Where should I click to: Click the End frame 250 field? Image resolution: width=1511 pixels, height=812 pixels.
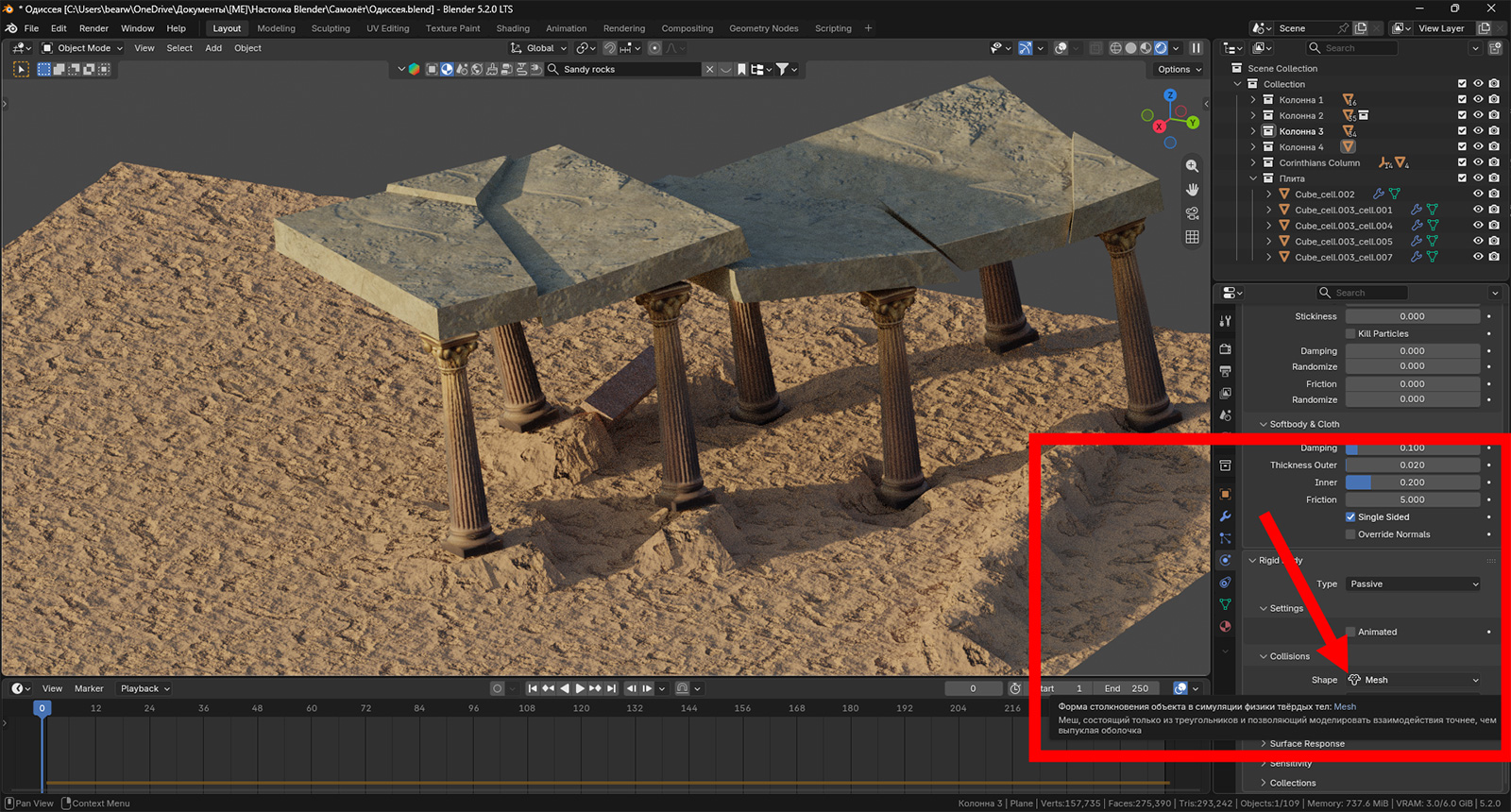pyautogui.click(x=1126, y=688)
